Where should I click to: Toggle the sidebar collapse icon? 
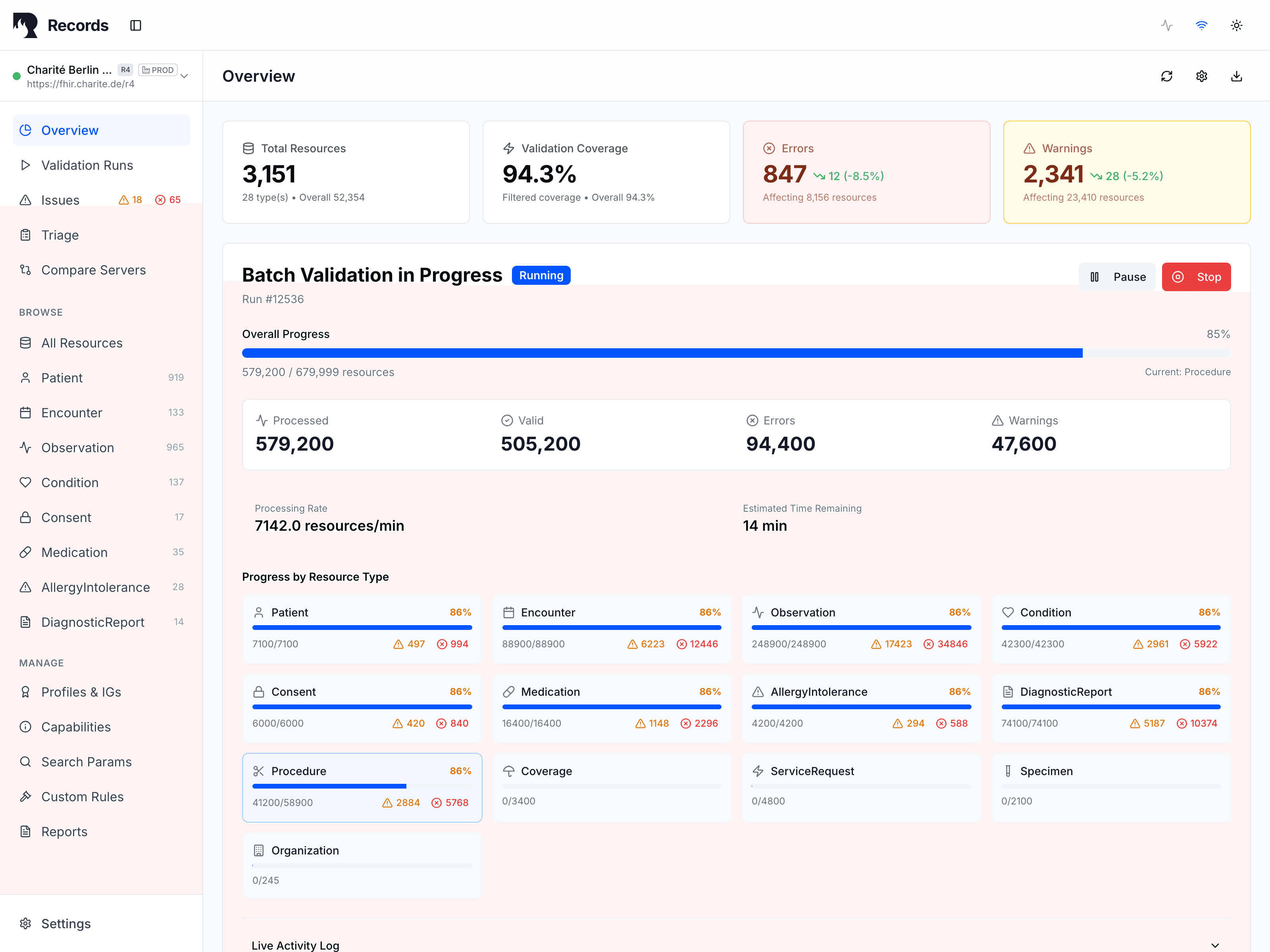coord(135,25)
